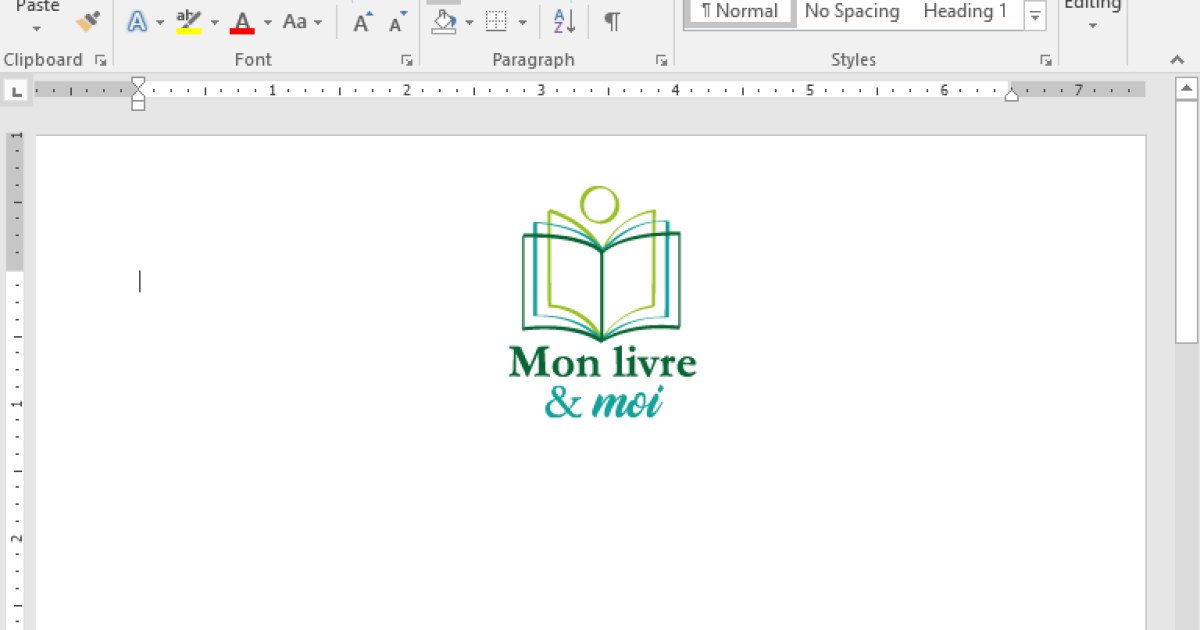Sort text with the A-Z sort icon
Viewport: 1200px width, 630px height.
[564, 21]
